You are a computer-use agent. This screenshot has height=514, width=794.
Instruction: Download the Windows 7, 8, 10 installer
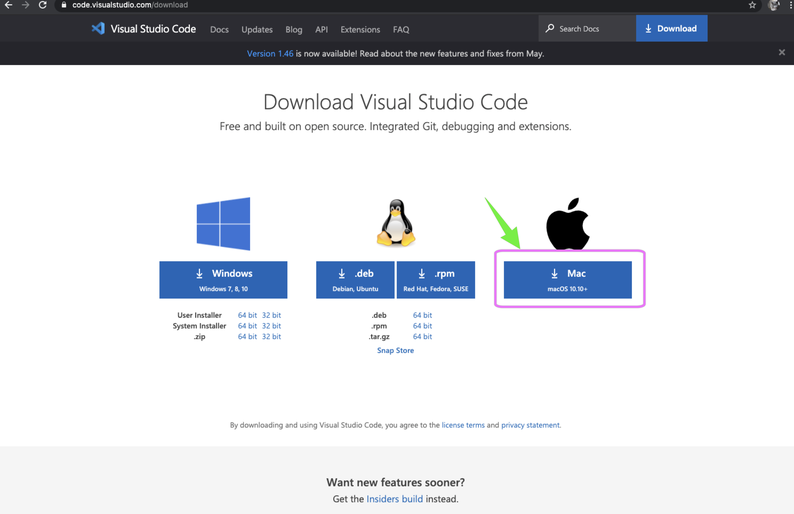tap(223, 279)
